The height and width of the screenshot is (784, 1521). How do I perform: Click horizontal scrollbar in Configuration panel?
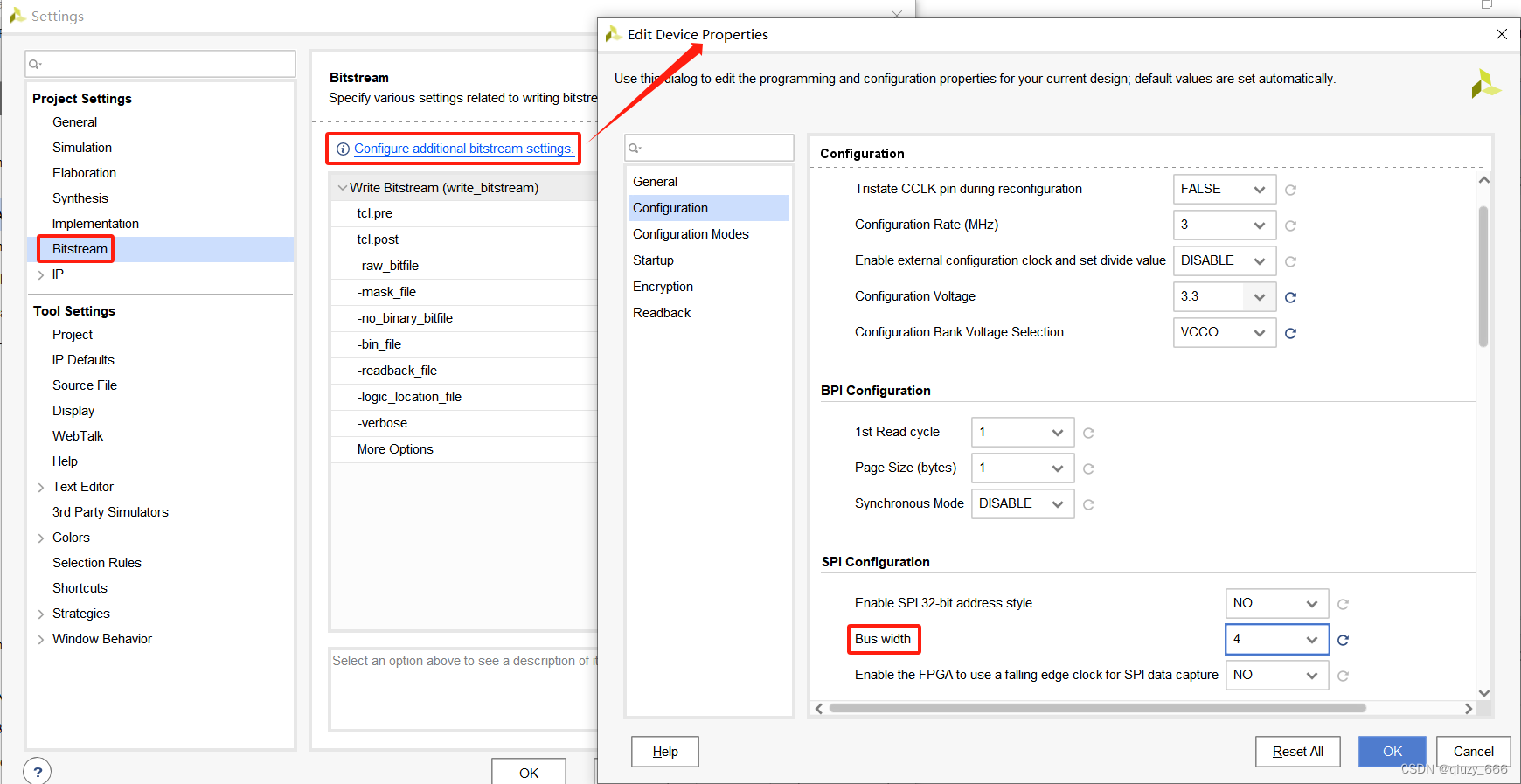click(1097, 708)
